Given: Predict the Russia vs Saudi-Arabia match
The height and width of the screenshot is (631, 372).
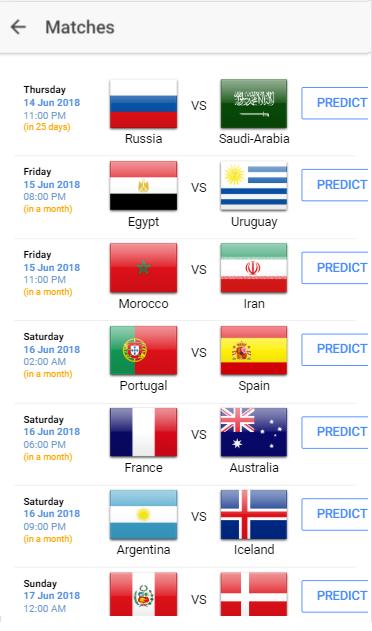Looking at the screenshot, I should (336, 103).
